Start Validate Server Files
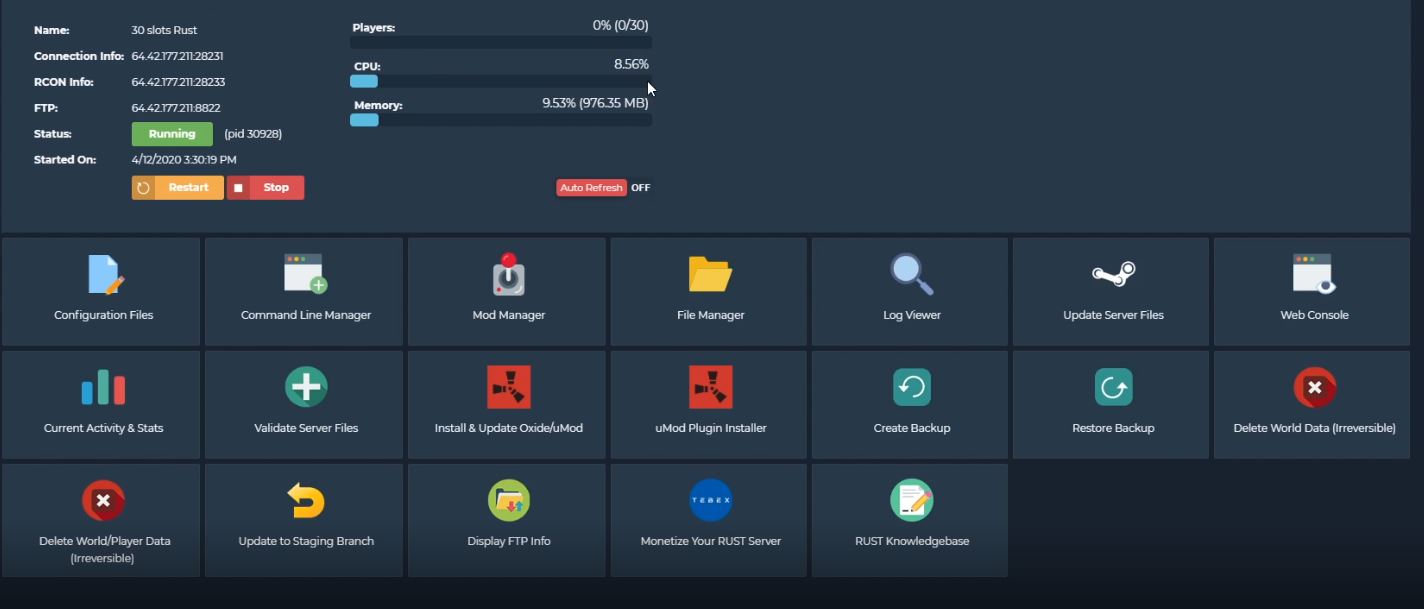The image size is (1424, 609). click(x=304, y=404)
